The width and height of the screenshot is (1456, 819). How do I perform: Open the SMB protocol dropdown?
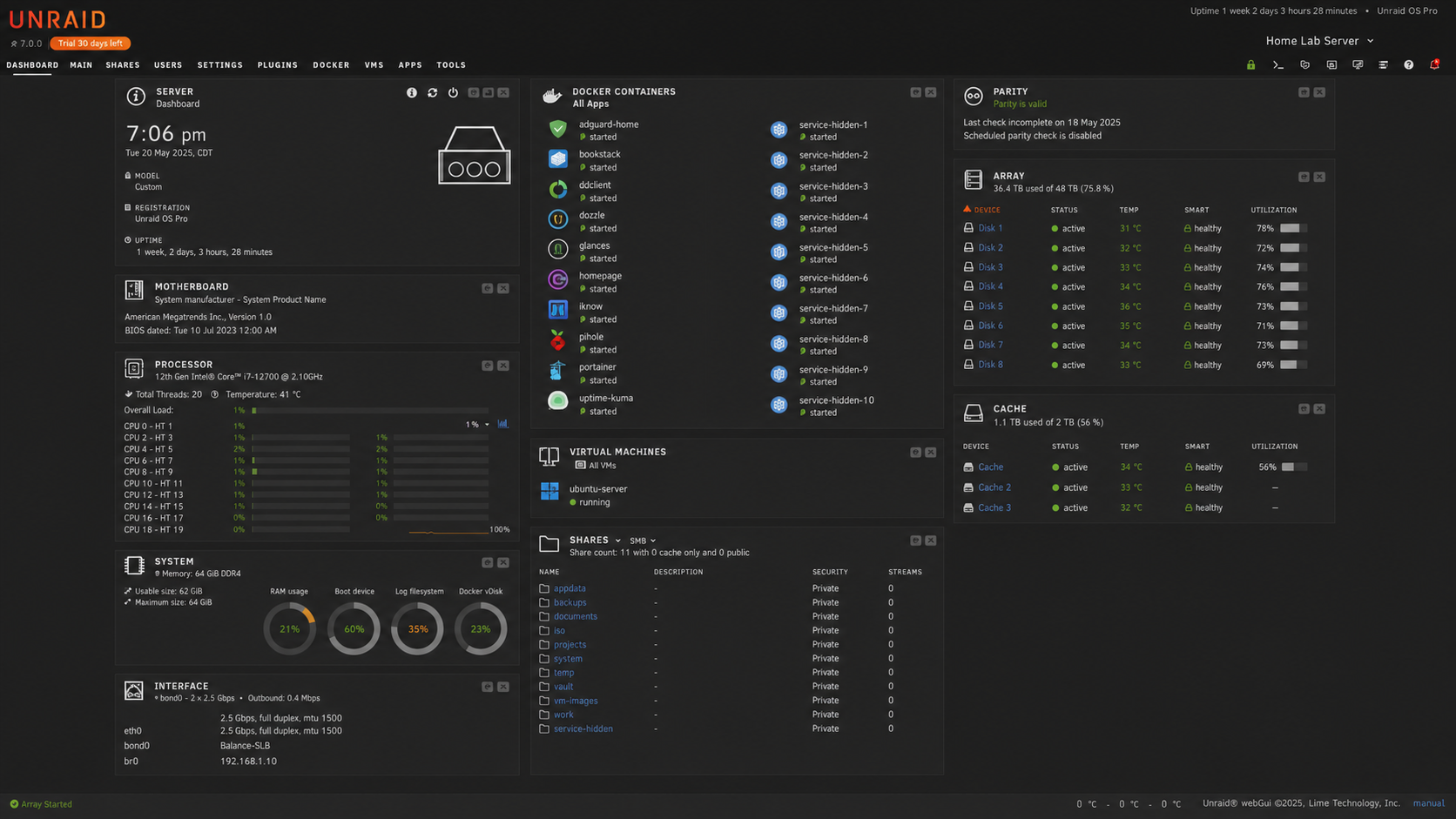click(643, 540)
